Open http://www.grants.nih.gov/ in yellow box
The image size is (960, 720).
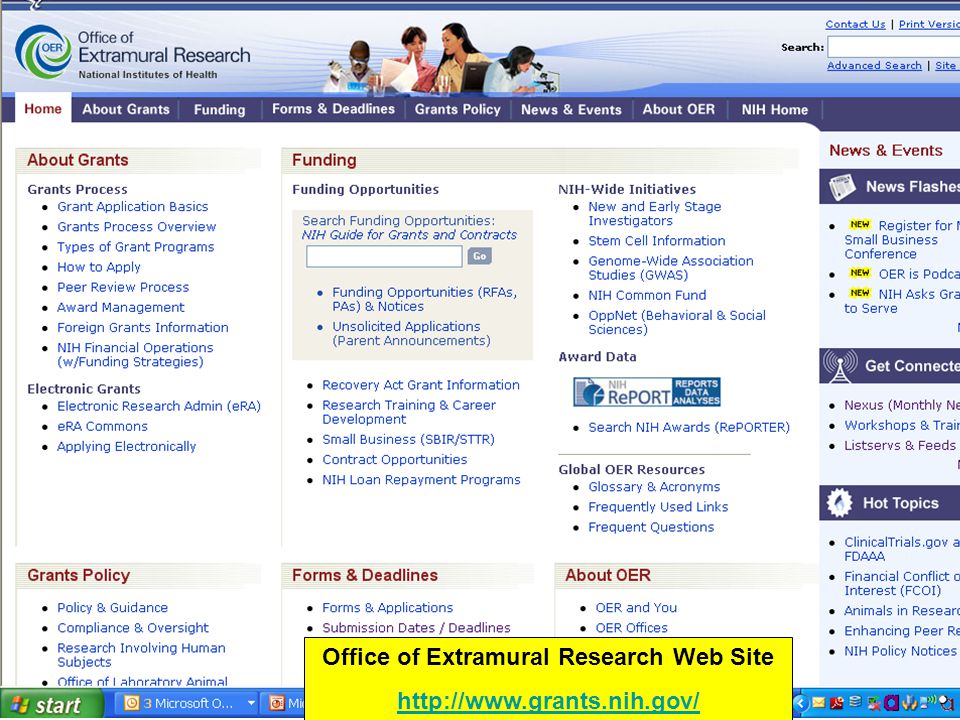point(549,700)
